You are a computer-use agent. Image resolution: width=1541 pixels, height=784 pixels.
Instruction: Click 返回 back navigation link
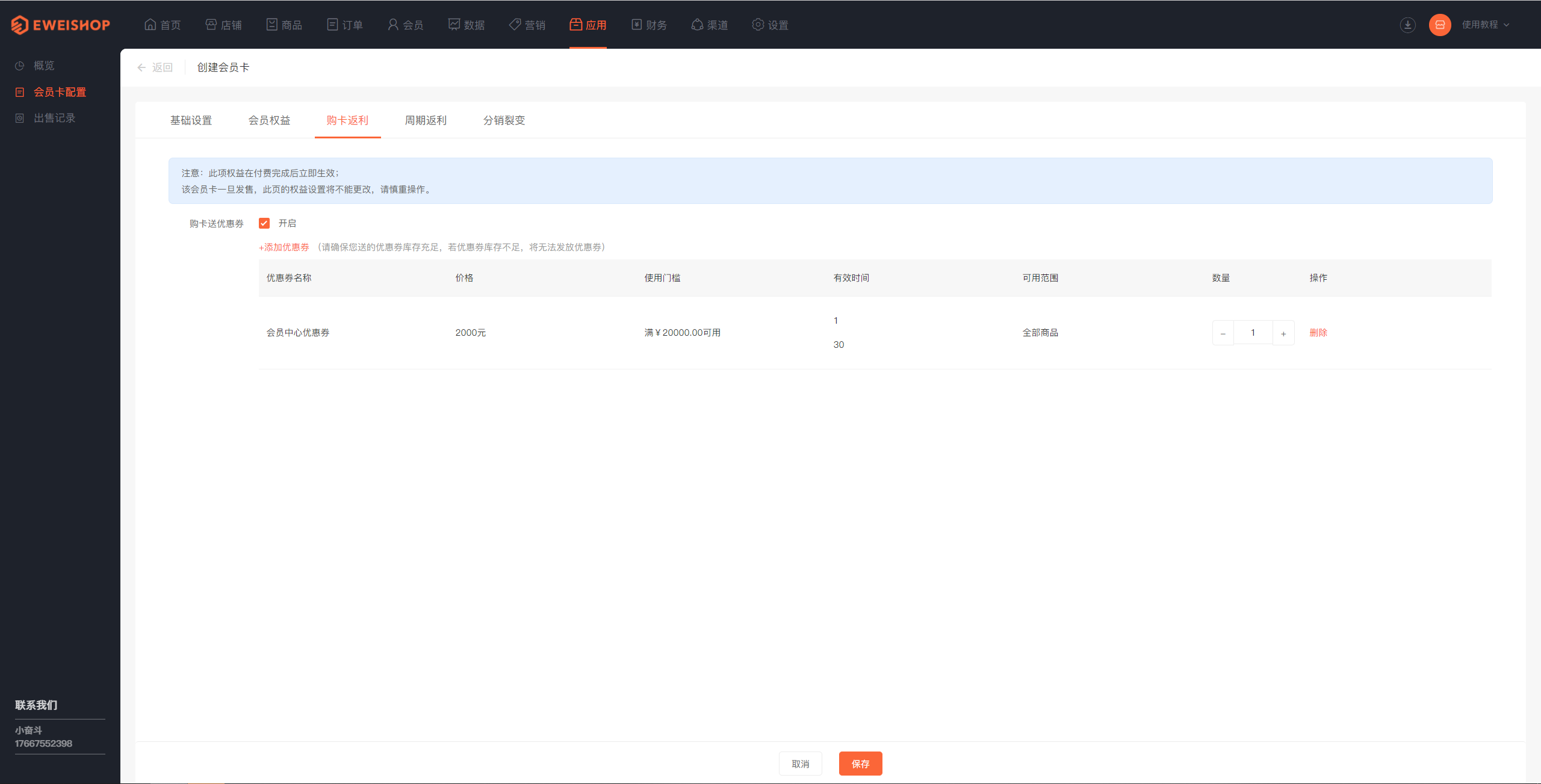click(x=155, y=67)
